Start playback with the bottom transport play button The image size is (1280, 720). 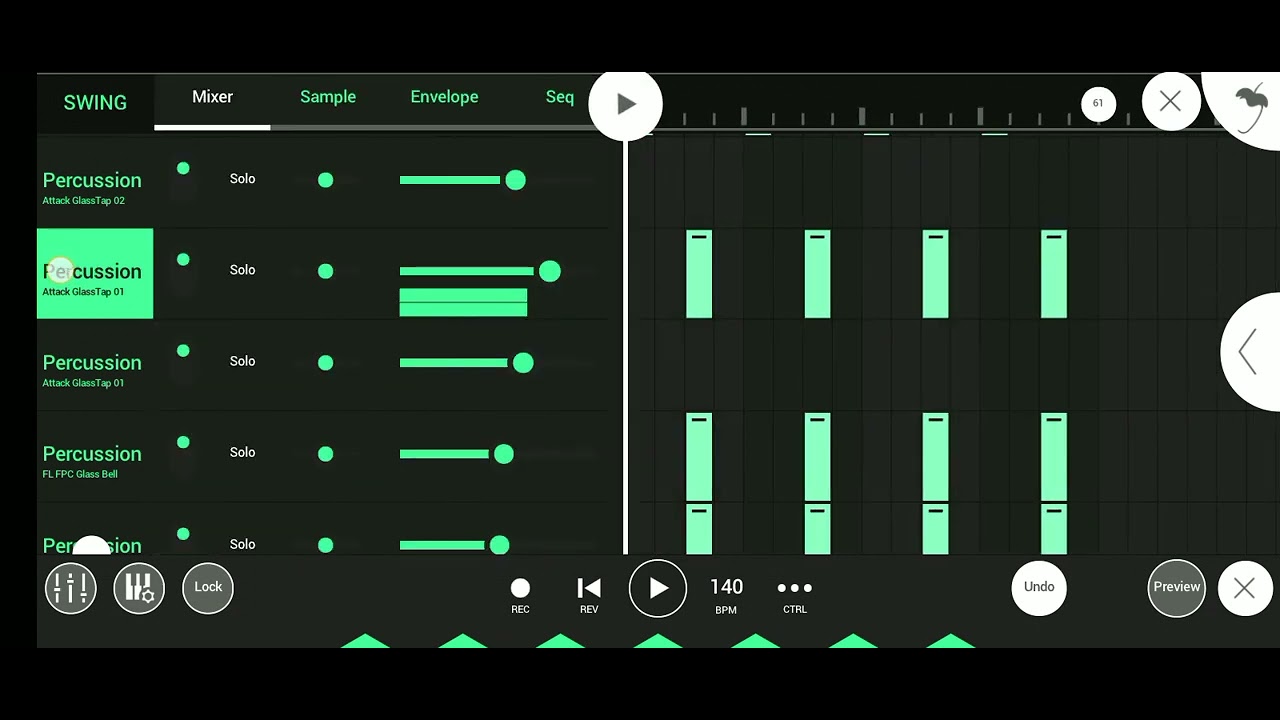[x=658, y=588]
